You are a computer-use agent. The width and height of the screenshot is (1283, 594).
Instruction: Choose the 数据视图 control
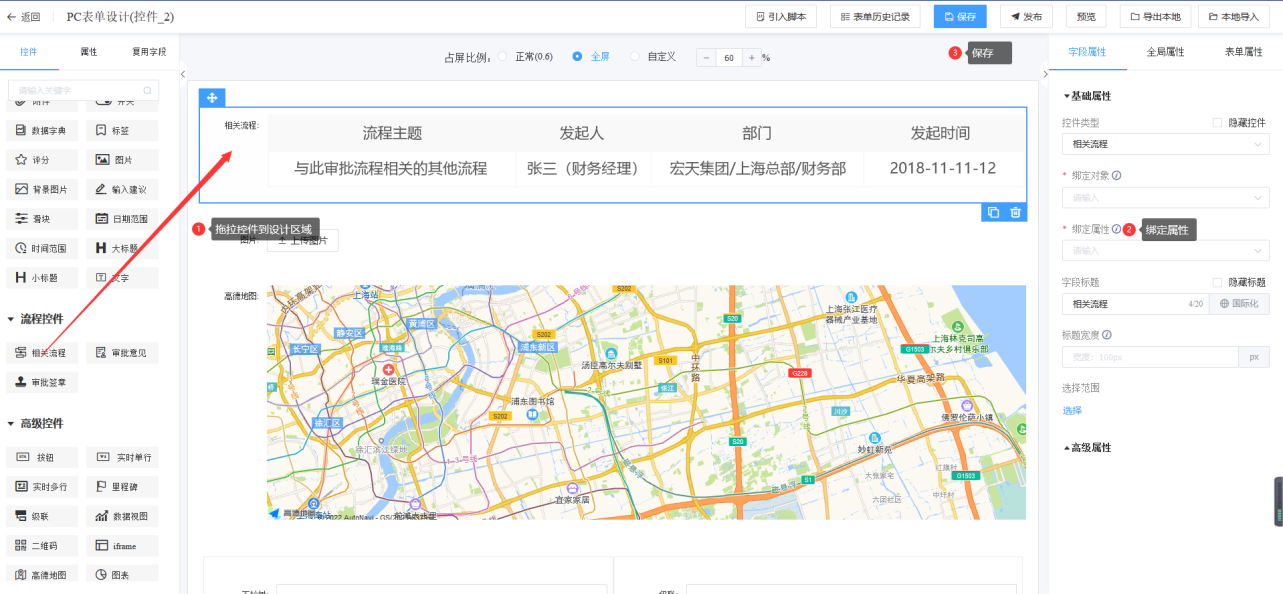(x=122, y=516)
